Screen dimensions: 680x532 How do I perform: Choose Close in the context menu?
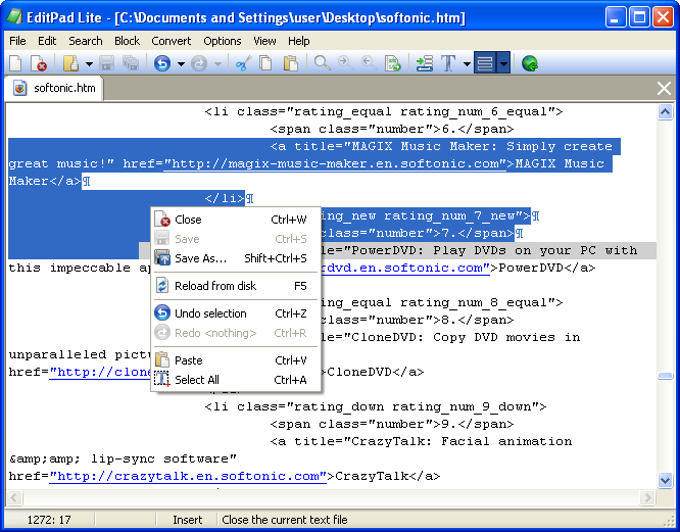[235, 219]
